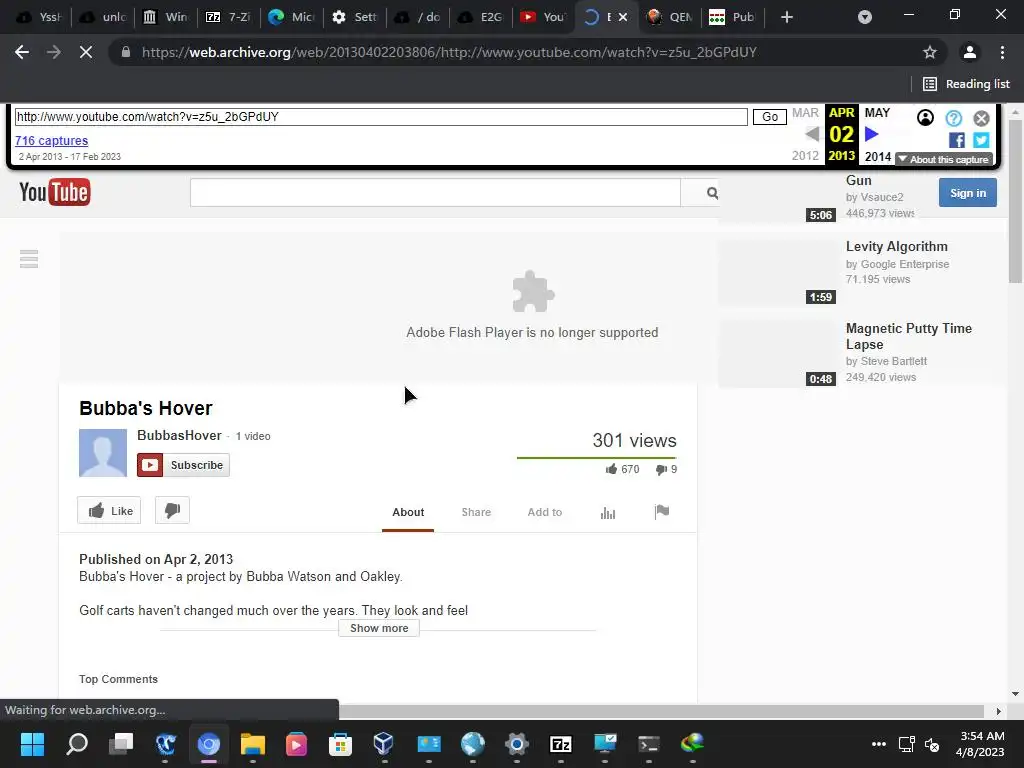The height and width of the screenshot is (768, 1024).
Task: Click the YouTube logo
Action: click(x=55, y=193)
